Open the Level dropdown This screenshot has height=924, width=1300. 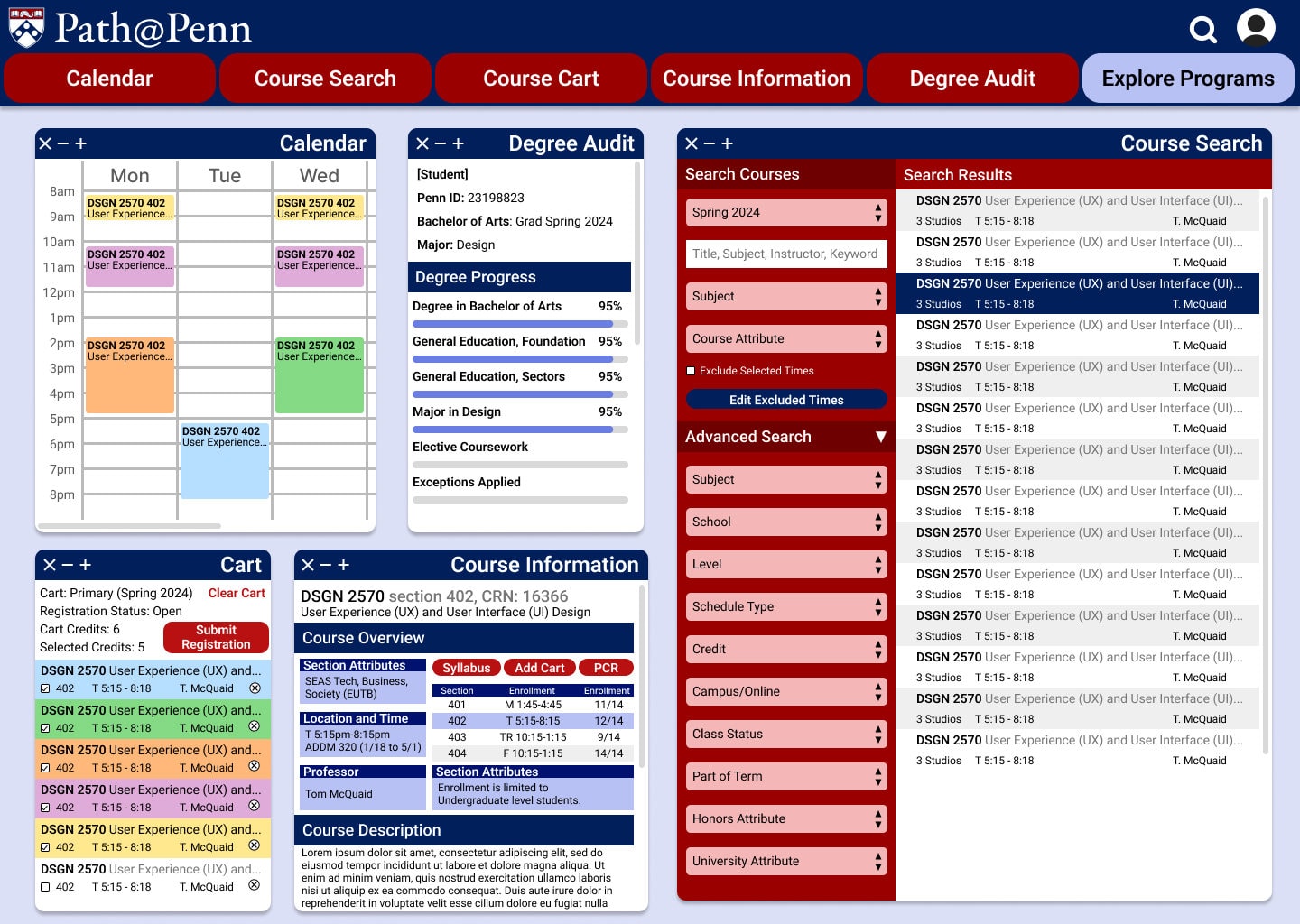coord(786,564)
